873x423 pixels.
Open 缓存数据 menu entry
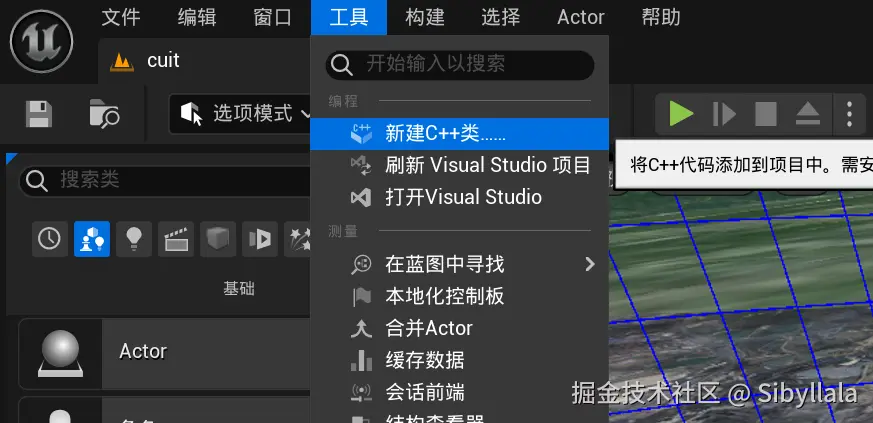coord(459,360)
